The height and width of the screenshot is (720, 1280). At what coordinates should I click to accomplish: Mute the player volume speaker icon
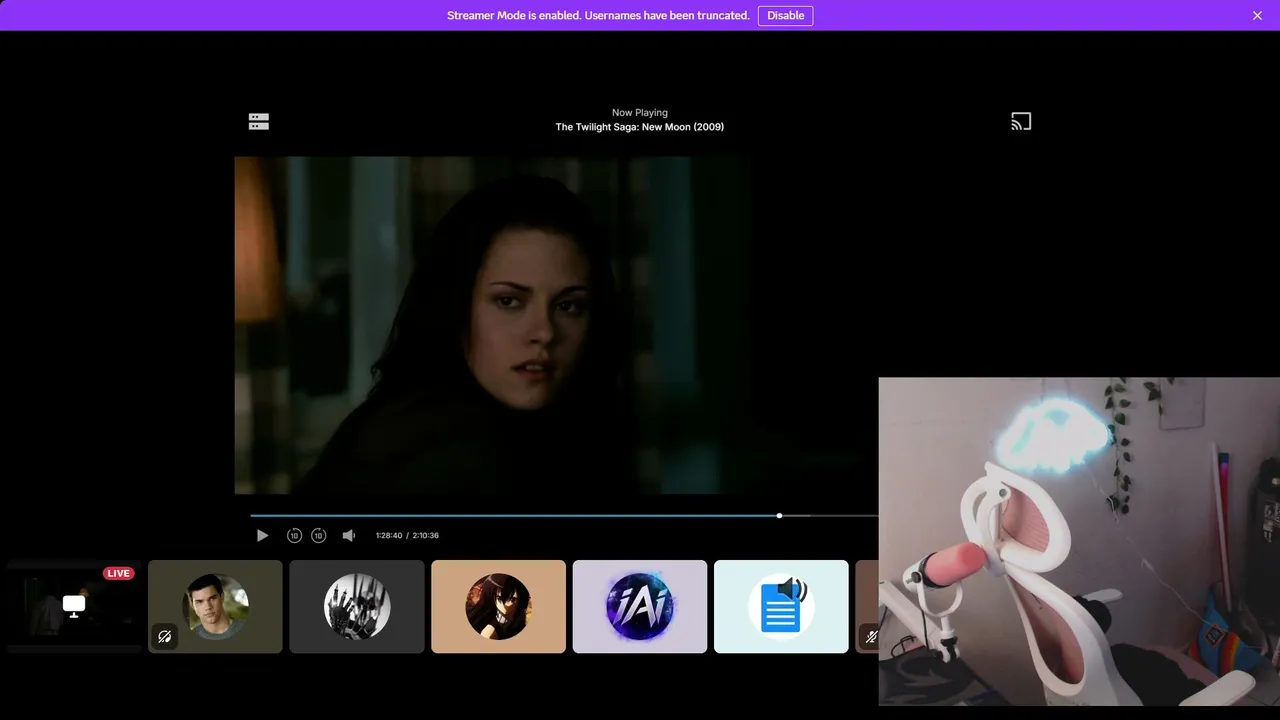click(x=348, y=535)
